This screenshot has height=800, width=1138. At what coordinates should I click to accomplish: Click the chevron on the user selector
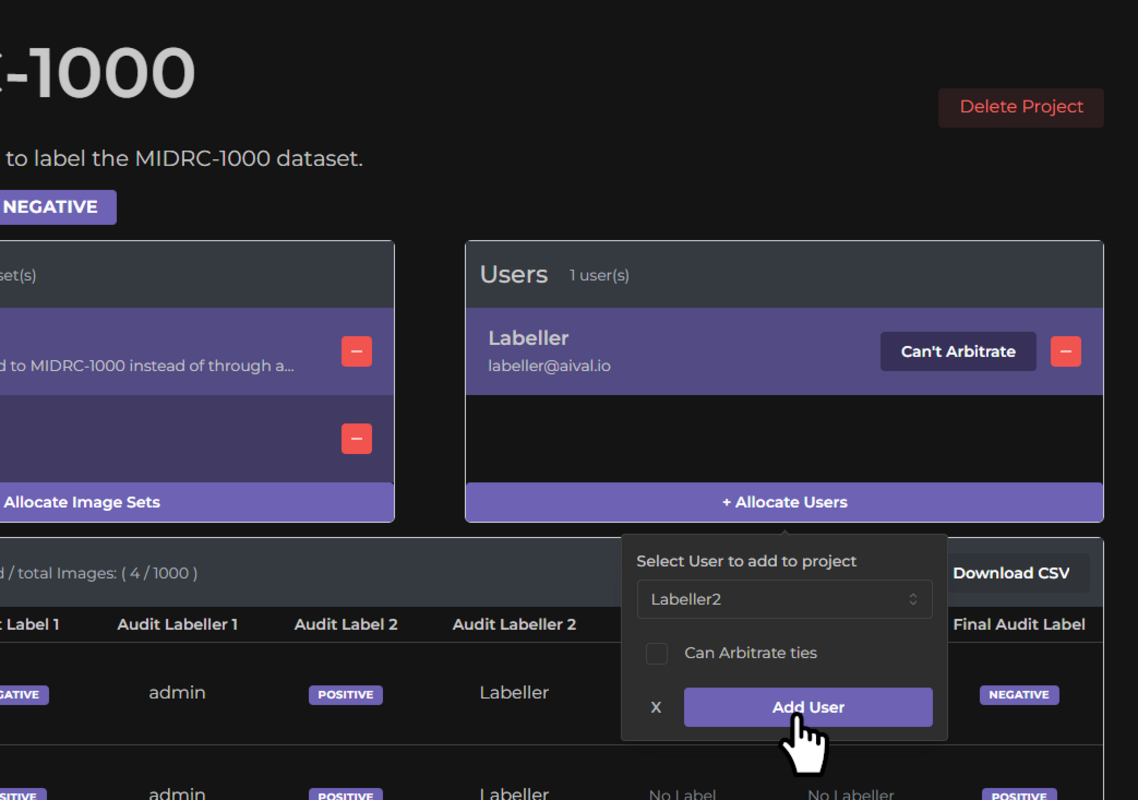point(912,599)
